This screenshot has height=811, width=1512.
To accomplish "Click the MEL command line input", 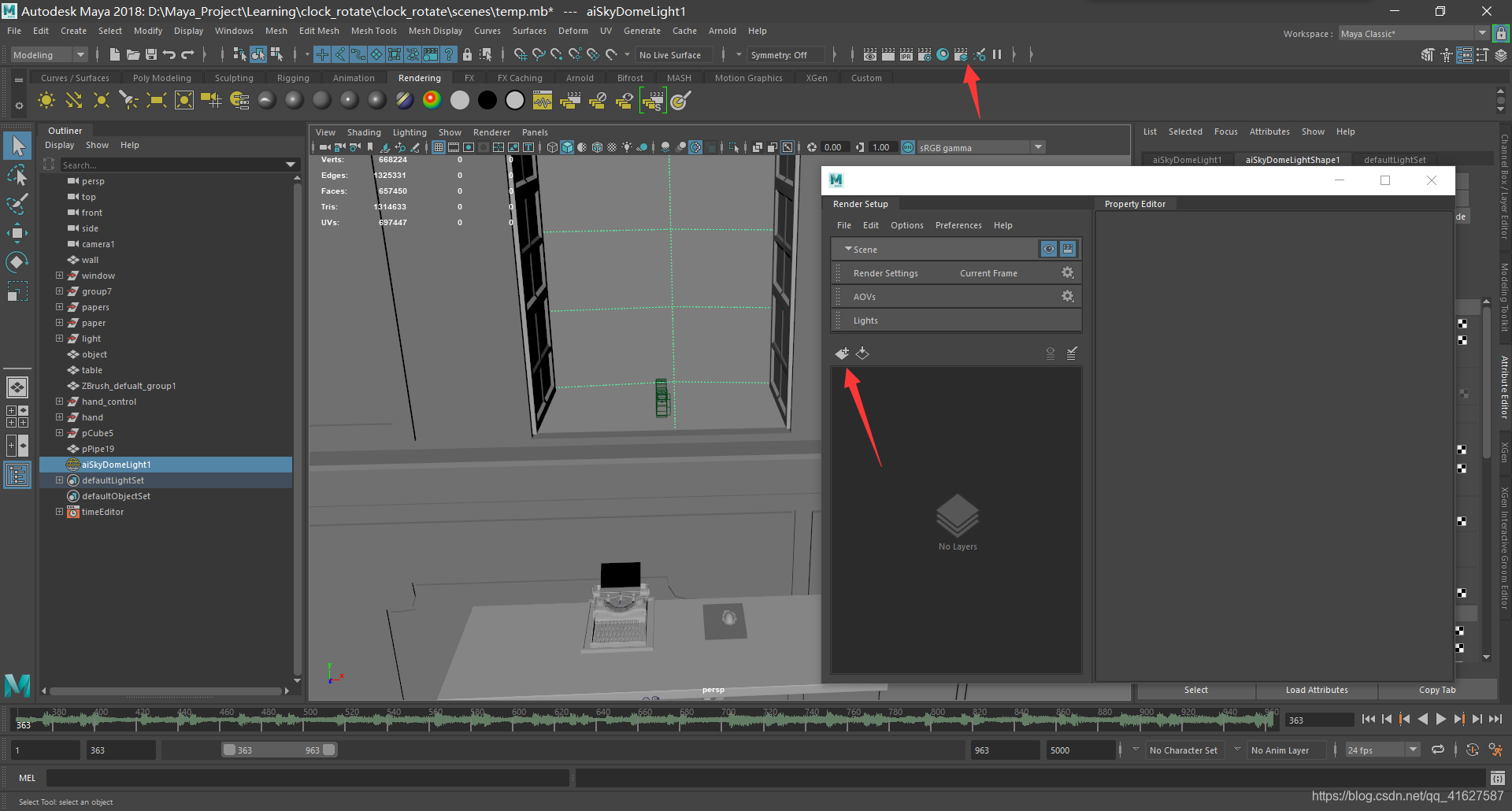I will tap(307, 778).
